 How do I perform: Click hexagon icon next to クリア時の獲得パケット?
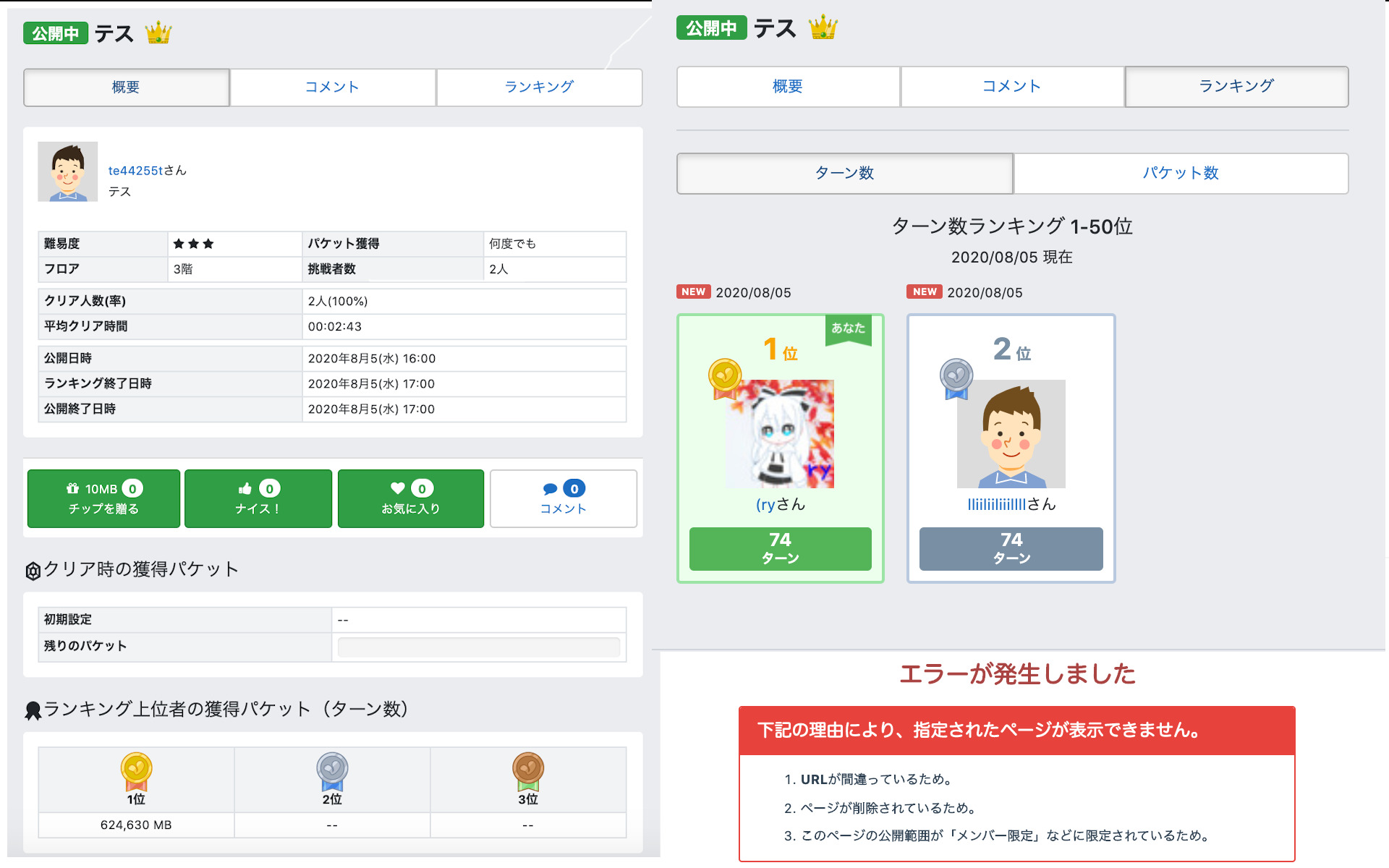[33, 571]
